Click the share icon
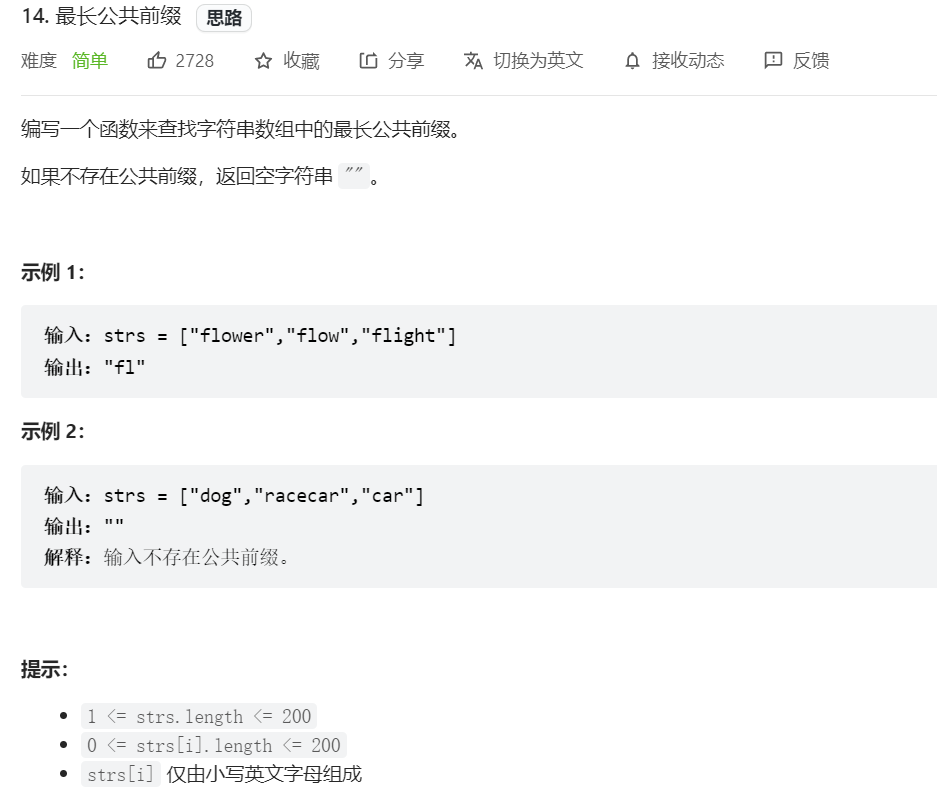The width and height of the screenshot is (937, 811). point(368,61)
